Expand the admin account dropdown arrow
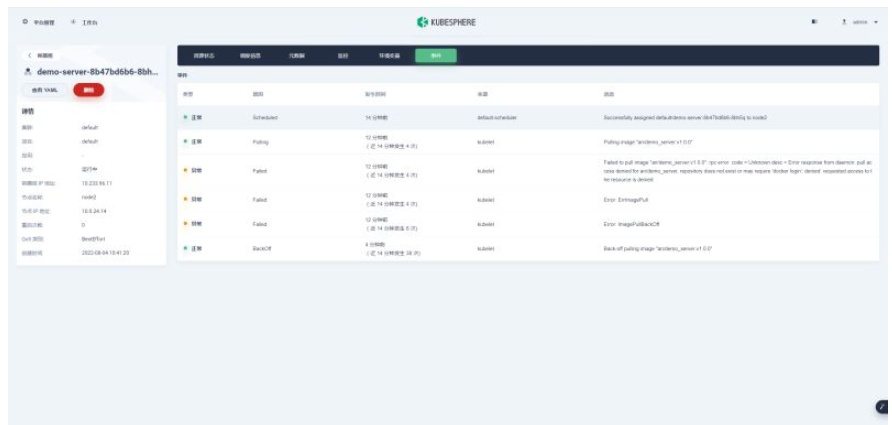Screen dimensions: 892x425 click(x=876, y=22)
